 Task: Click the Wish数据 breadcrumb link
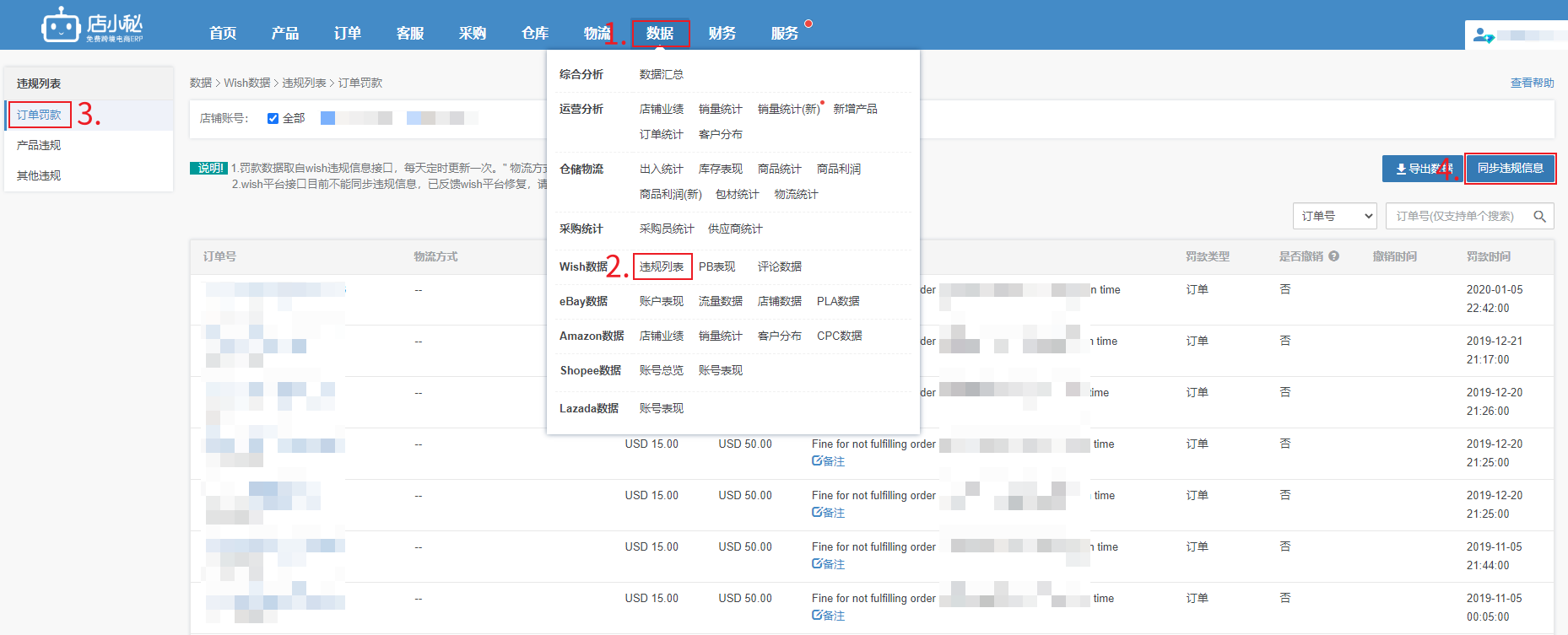pos(247,83)
